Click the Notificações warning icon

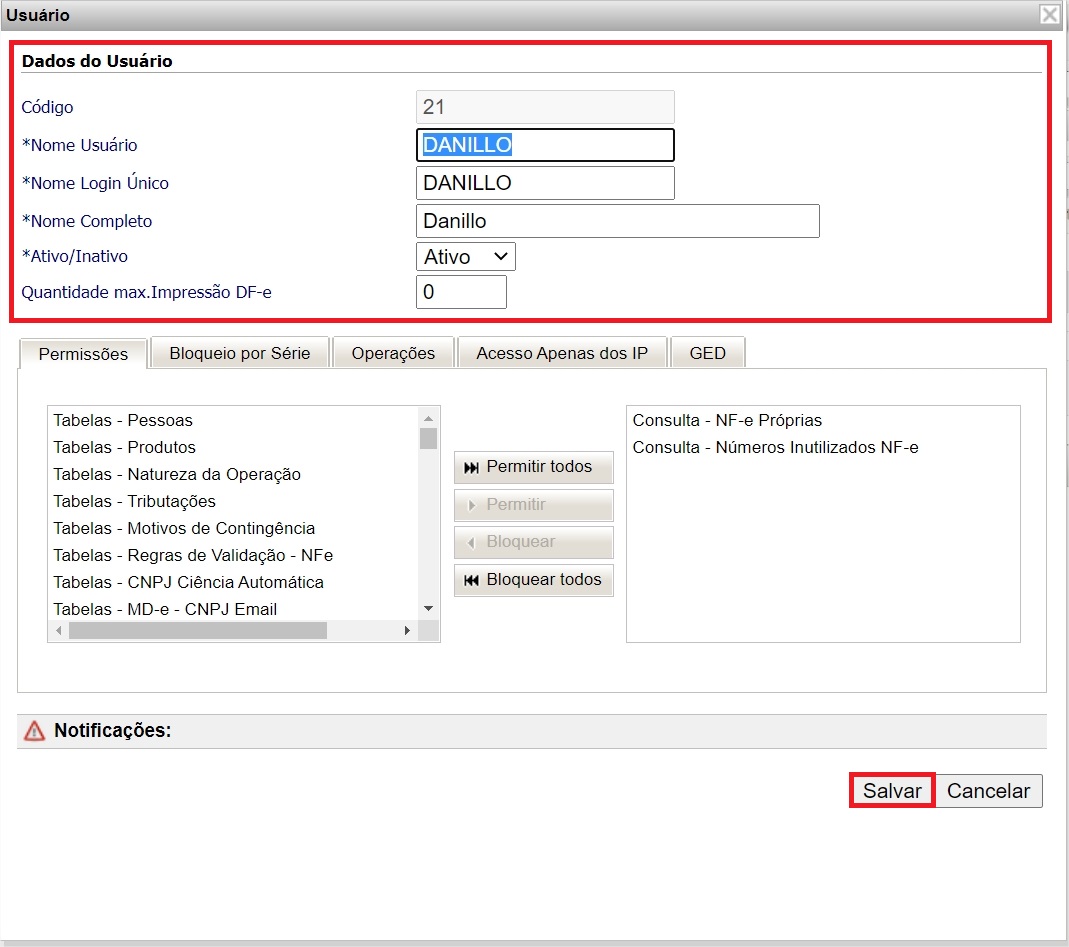tap(34, 731)
